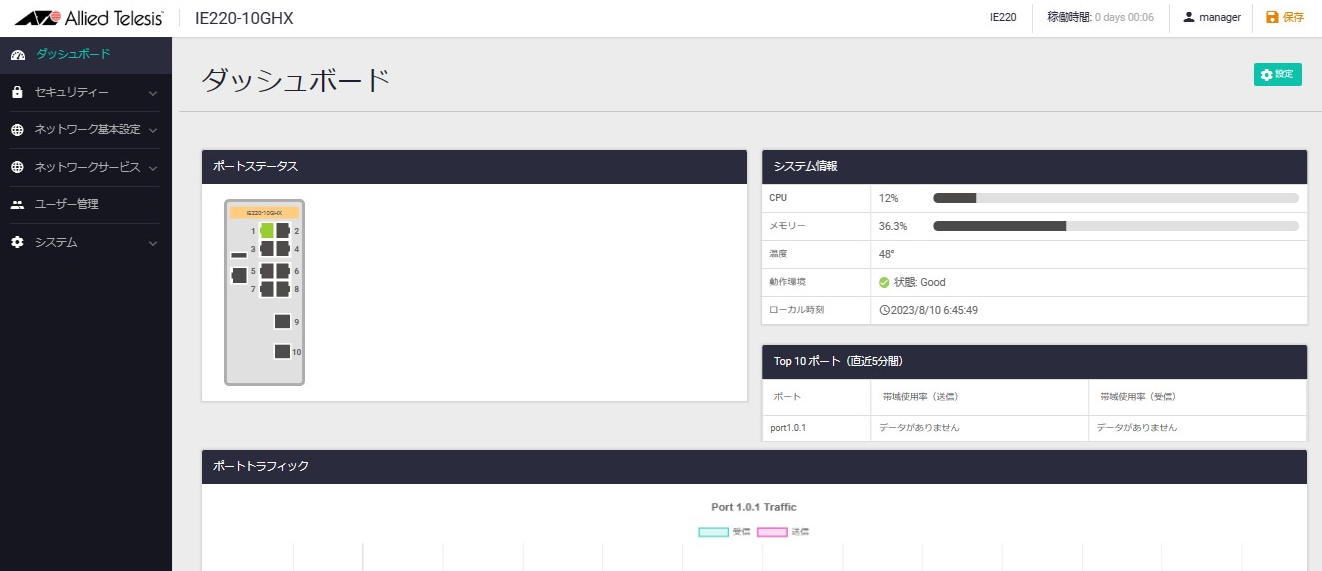Expand the セキュリティー menu chevron
The height and width of the screenshot is (571, 1322).
[x=153, y=93]
